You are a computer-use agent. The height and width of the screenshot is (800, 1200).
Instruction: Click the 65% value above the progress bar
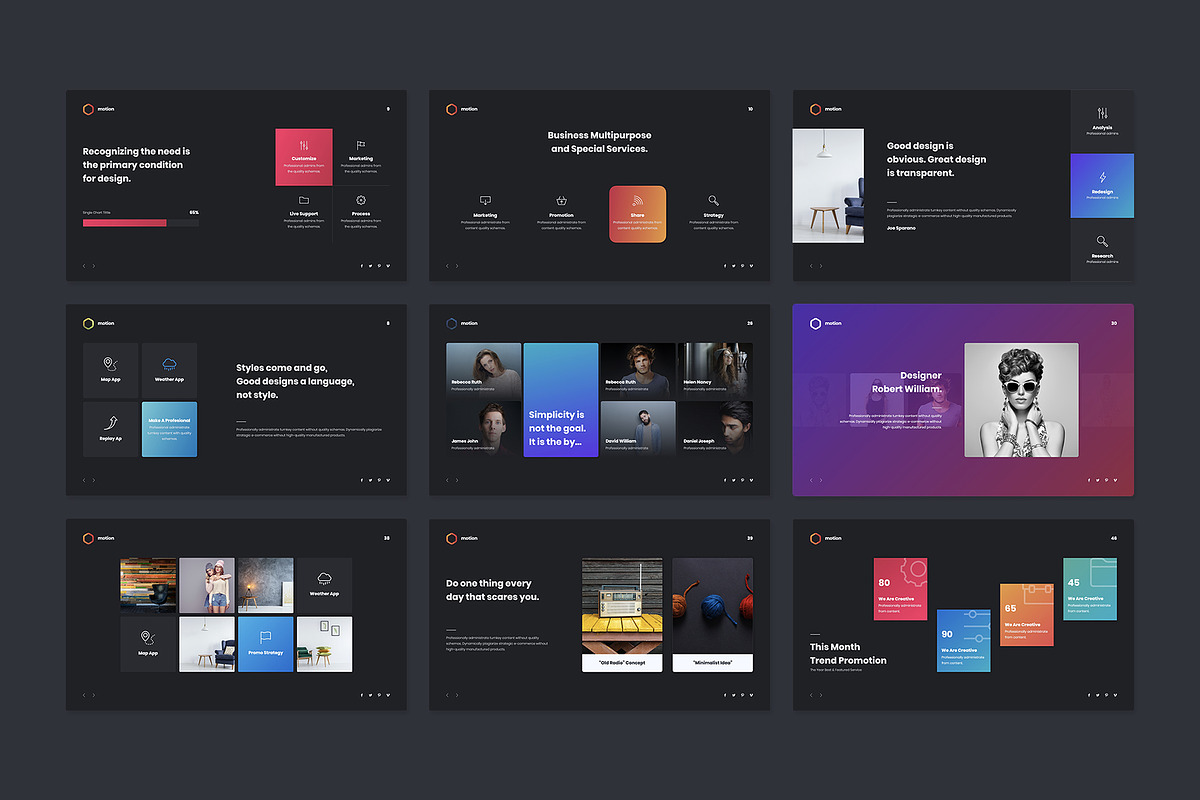click(x=194, y=212)
